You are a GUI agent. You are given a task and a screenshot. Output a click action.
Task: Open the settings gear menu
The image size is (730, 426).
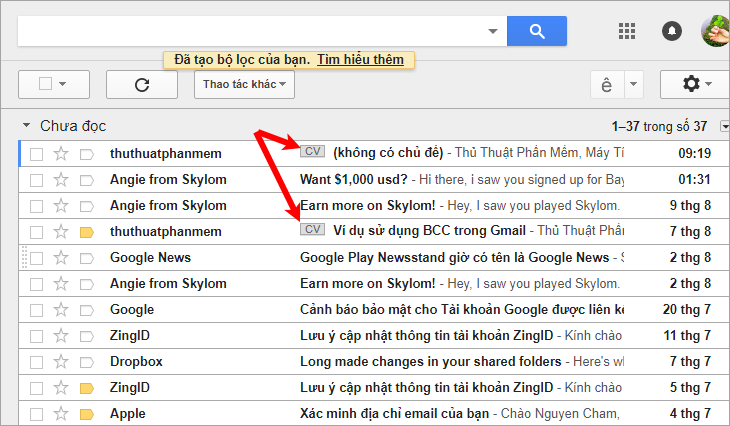pos(695,85)
